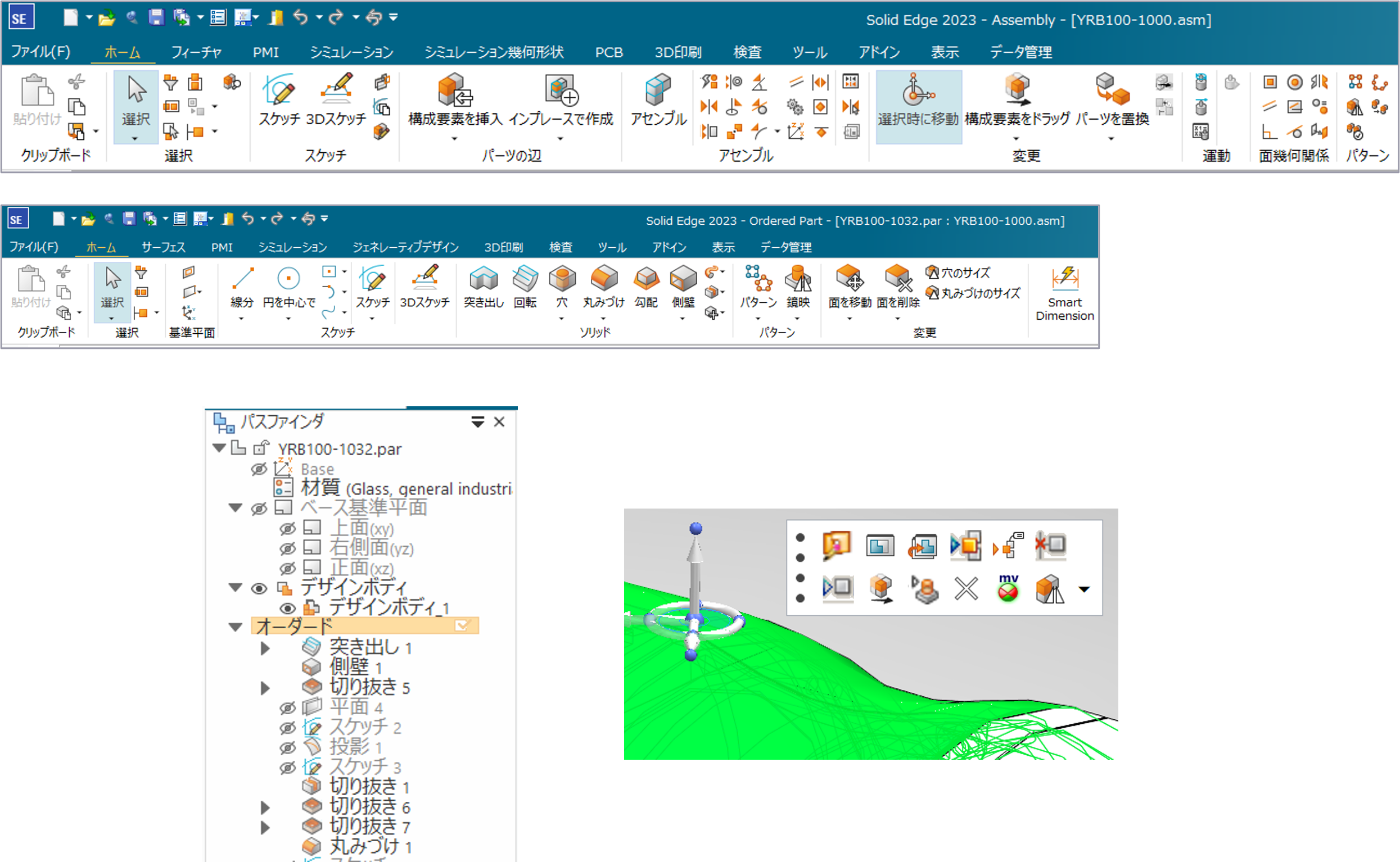
Task: Click the 円を中心で circle sketch tool
Action: (288, 279)
